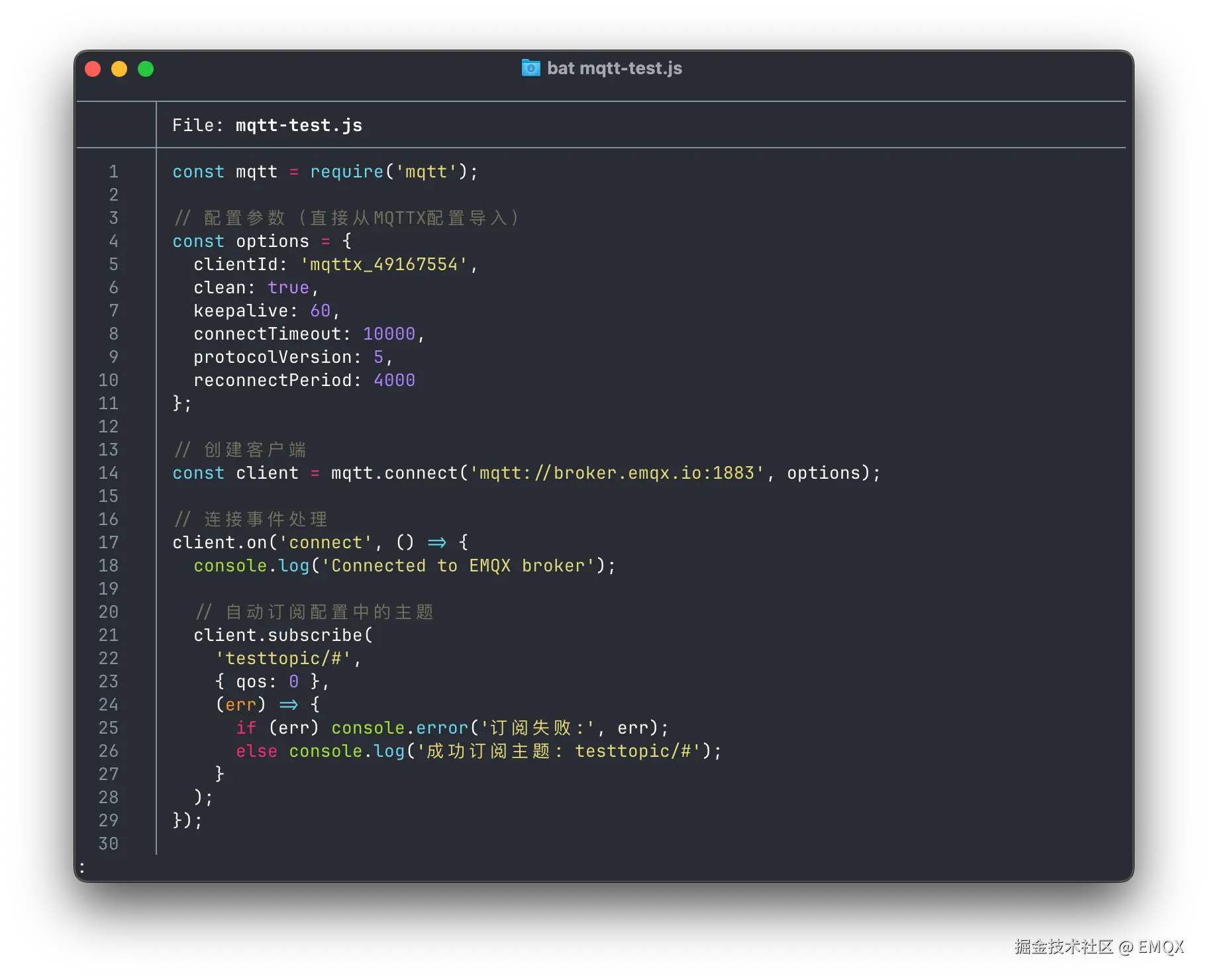
Task: Click the comment '// 连接事件处理'
Action: (x=250, y=519)
